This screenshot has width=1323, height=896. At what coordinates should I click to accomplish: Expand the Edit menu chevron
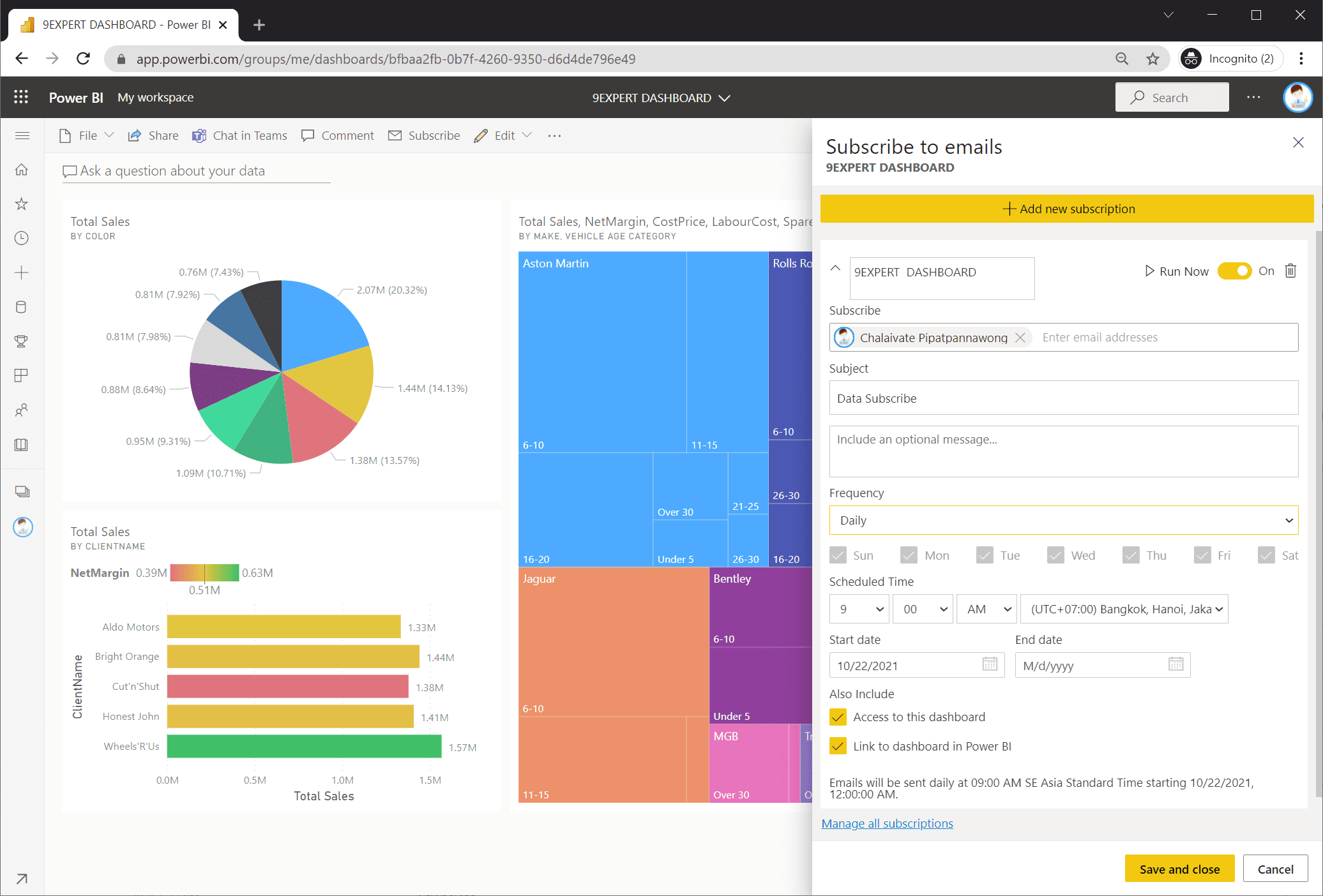click(x=527, y=135)
